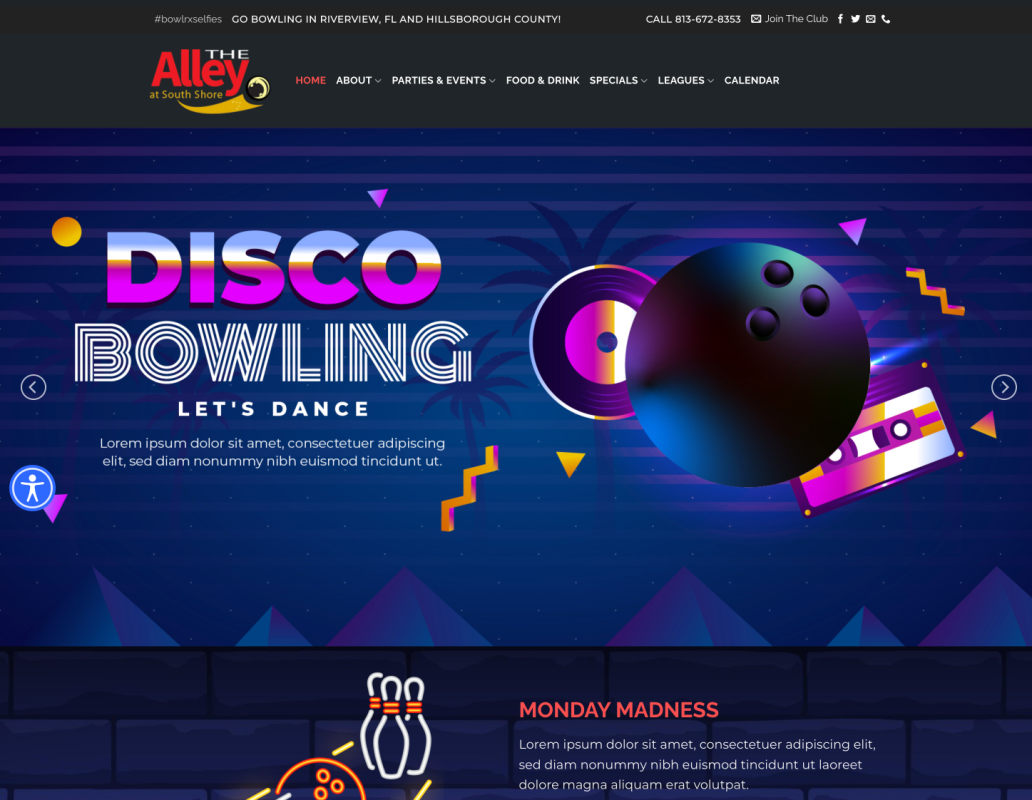This screenshot has height=800, width=1032.
Task: Open the Facebook icon in the top bar
Action: click(840, 19)
